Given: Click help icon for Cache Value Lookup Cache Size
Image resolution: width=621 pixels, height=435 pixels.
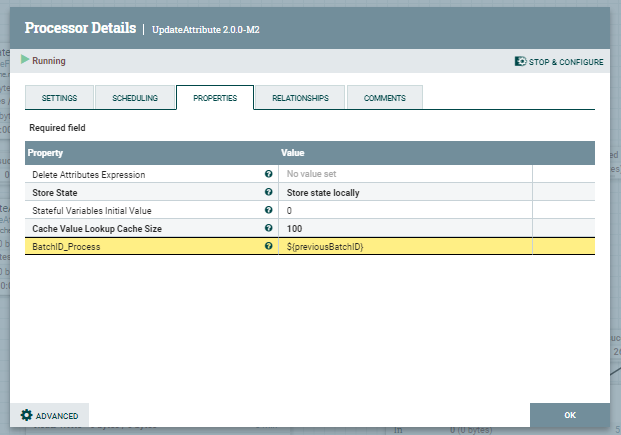Looking at the screenshot, I should (269, 228).
